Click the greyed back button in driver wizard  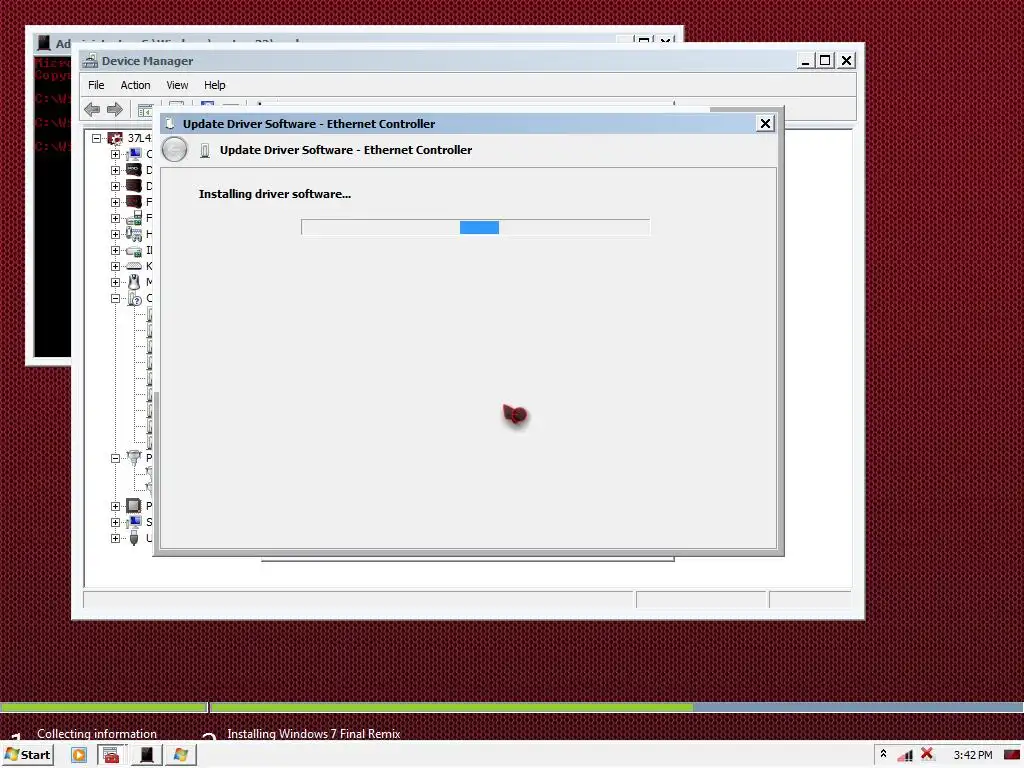point(174,150)
